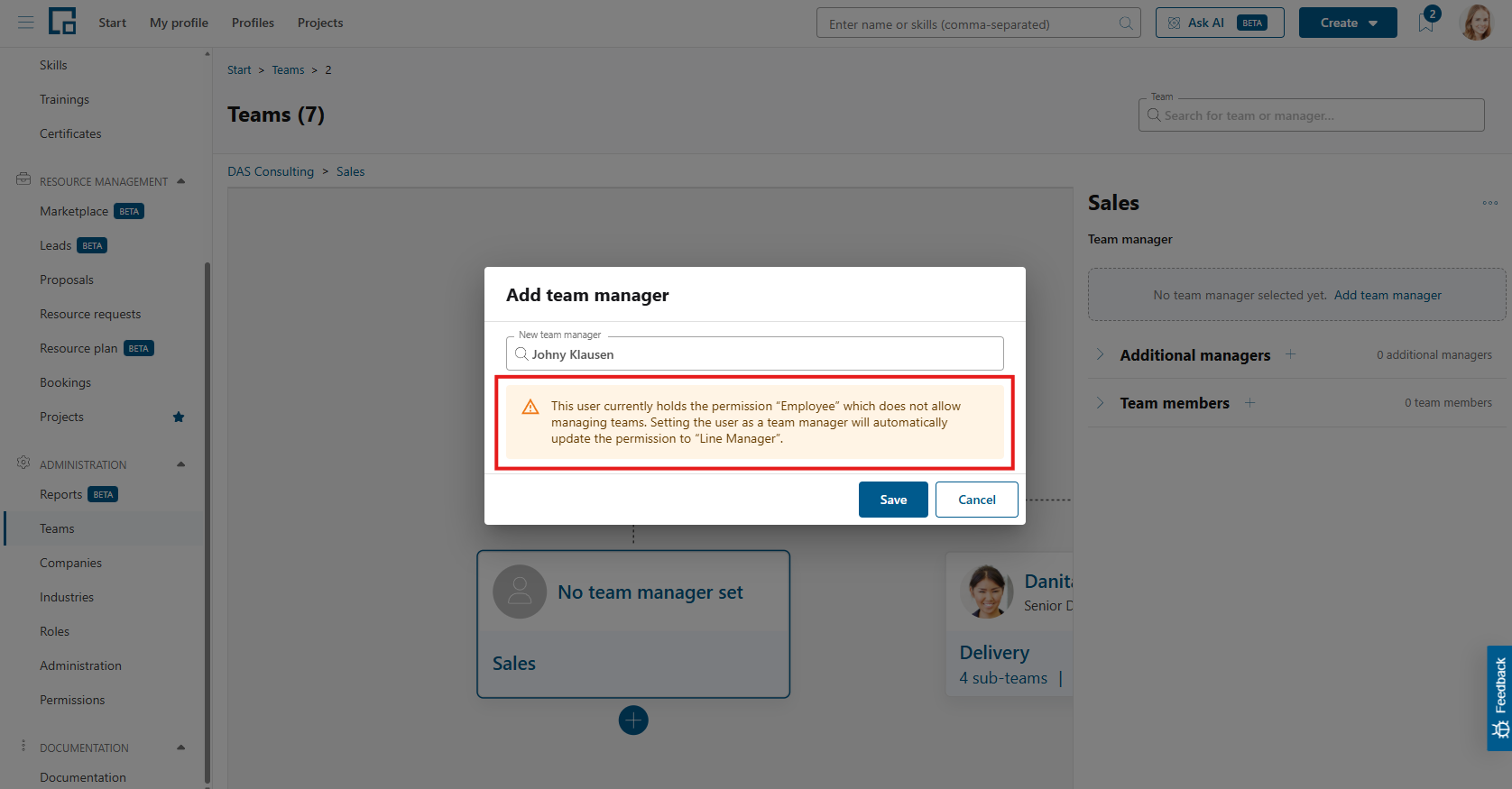Click the Sales breadcrumb link
The image size is (1512, 789).
pos(351,171)
